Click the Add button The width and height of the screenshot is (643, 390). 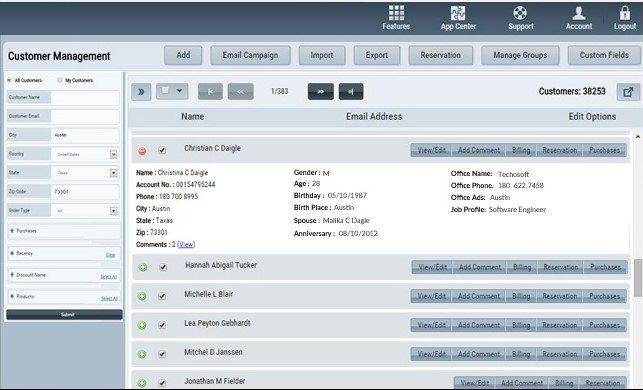pyautogui.click(x=183, y=55)
